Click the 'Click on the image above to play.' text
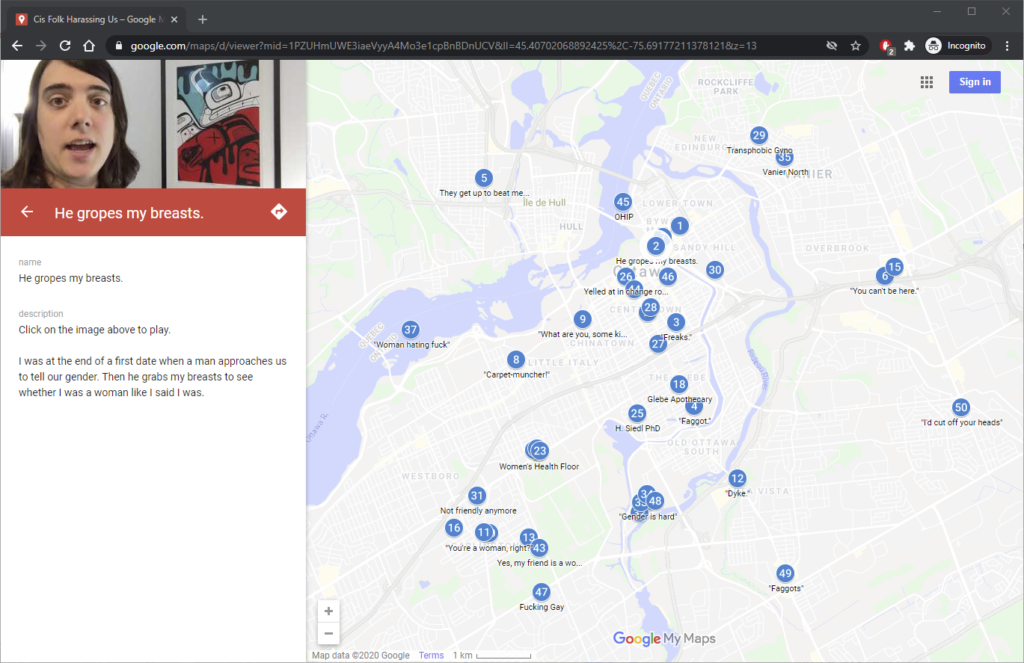This screenshot has width=1024, height=663. 95,330
